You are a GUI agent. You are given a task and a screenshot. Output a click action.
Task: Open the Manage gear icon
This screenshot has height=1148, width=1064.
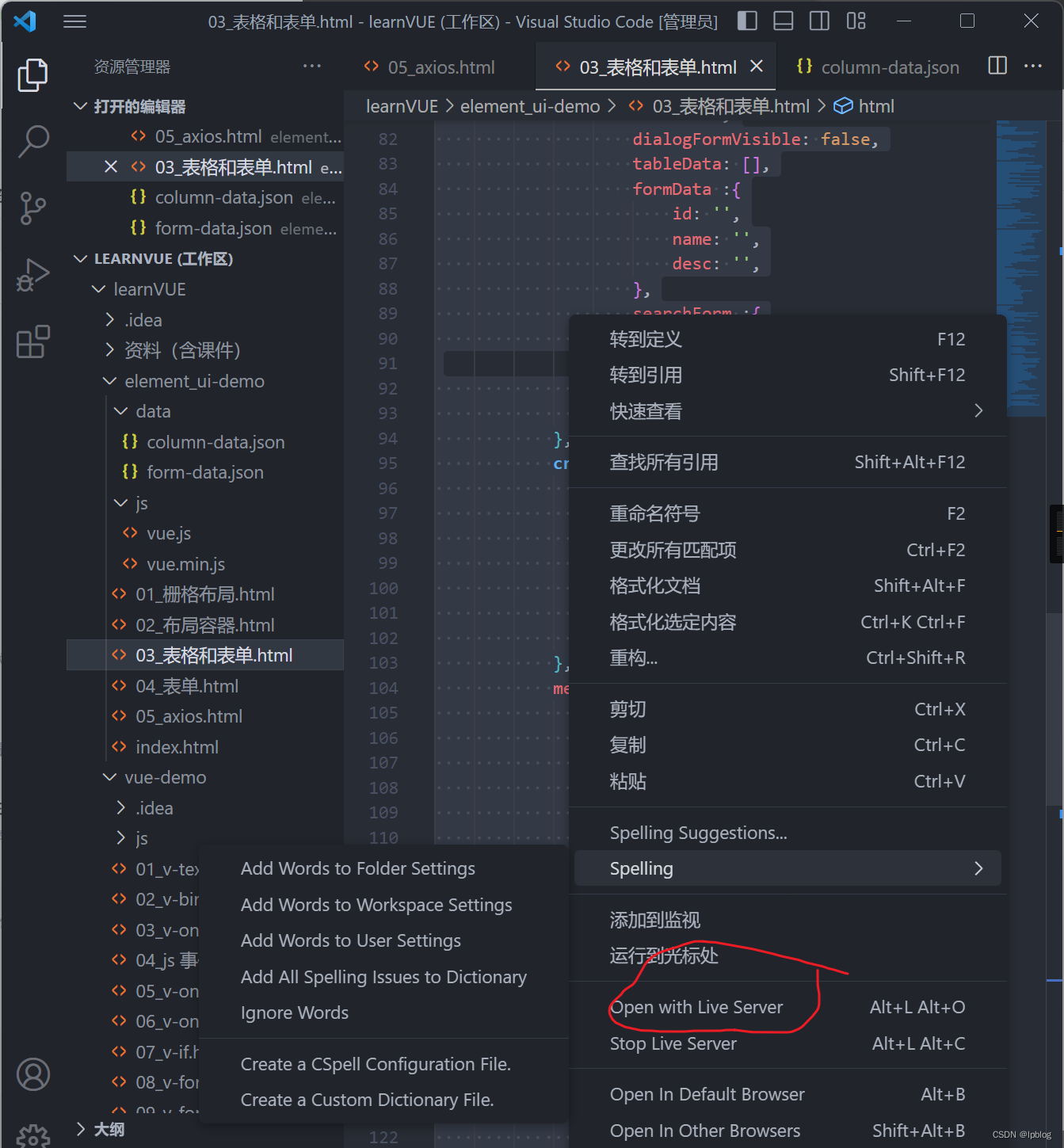[x=33, y=1136]
